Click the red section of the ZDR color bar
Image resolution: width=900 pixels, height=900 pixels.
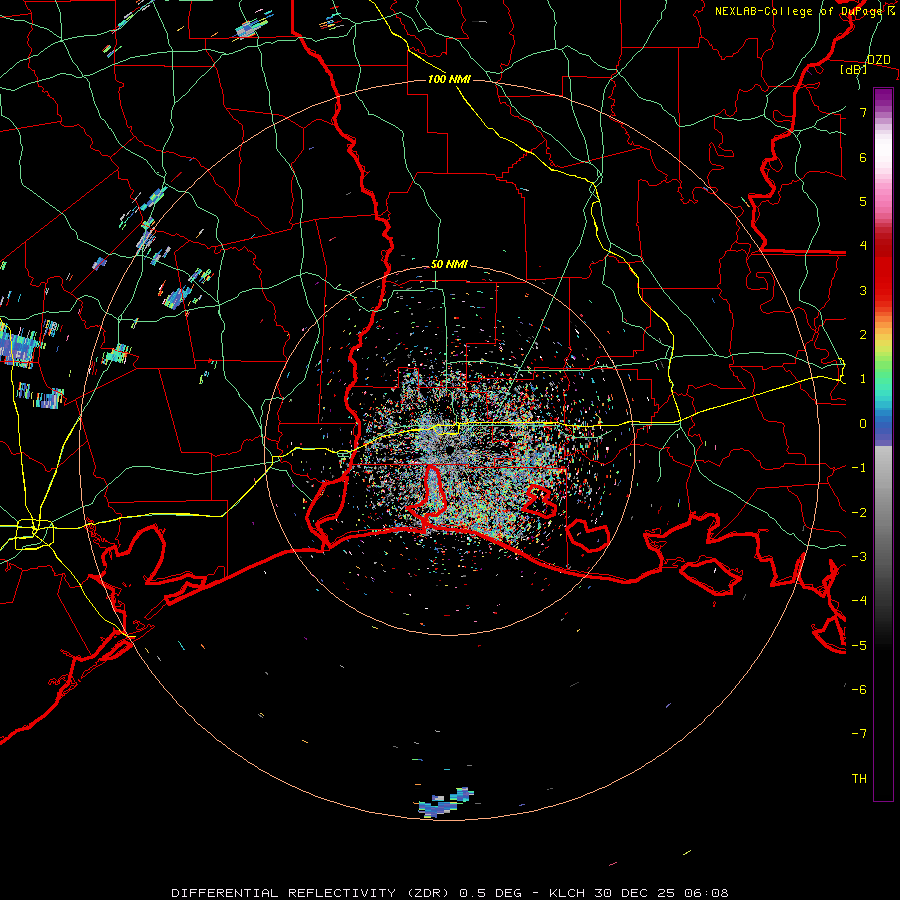pyautogui.click(x=883, y=264)
